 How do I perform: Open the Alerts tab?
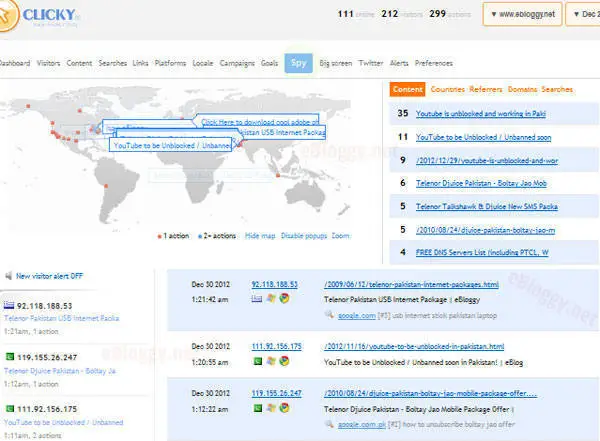point(399,63)
